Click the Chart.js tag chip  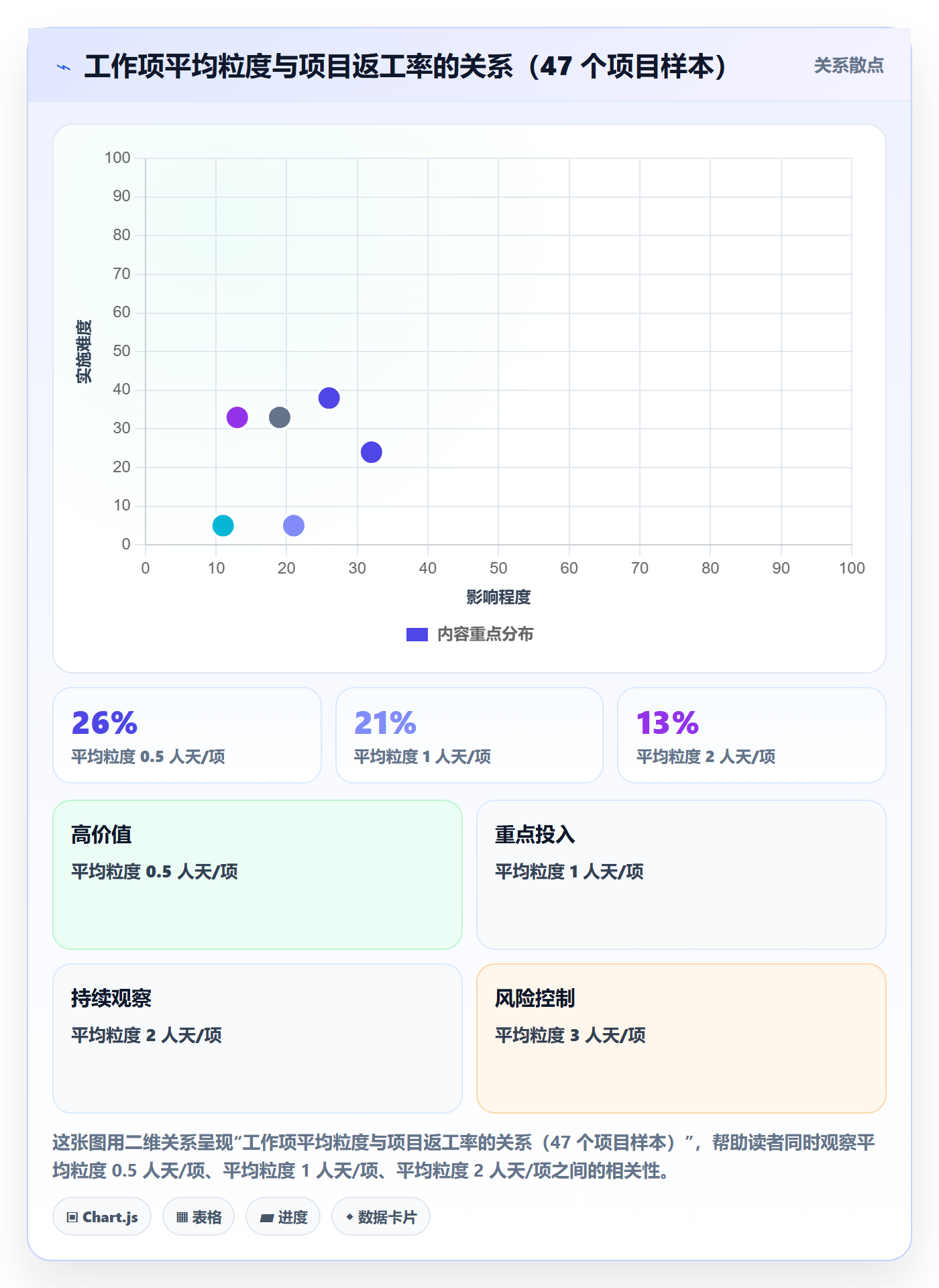tap(102, 1217)
